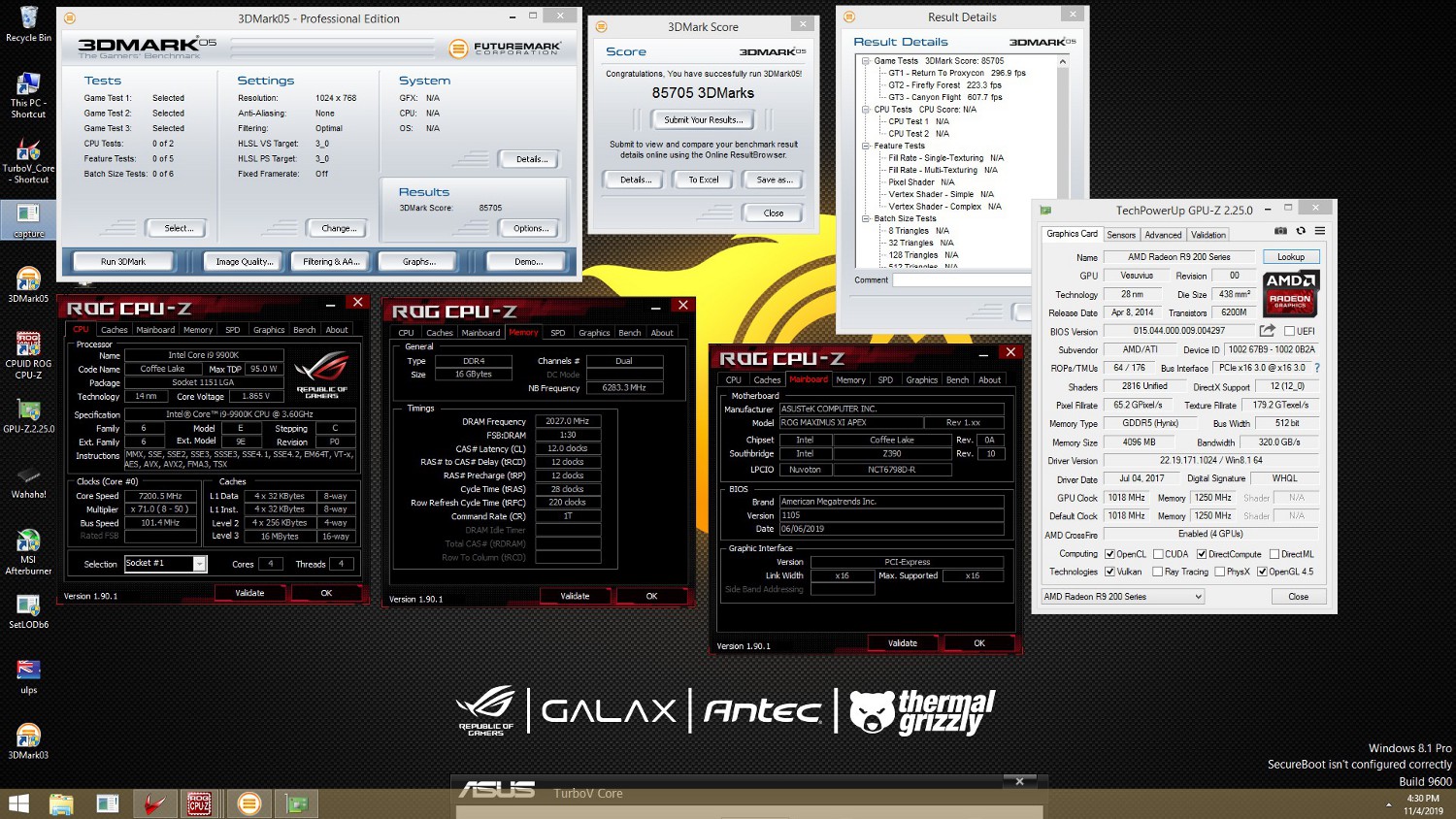Click the Lookup button in GPU-Z
The width and height of the screenshot is (1456, 819).
point(1291,257)
